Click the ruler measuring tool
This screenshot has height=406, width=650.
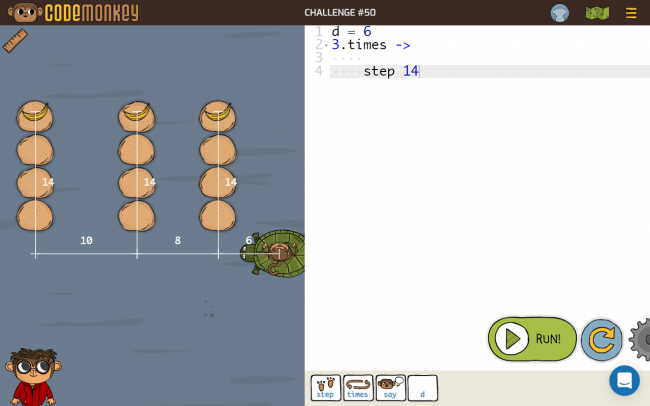pyautogui.click(x=14, y=41)
